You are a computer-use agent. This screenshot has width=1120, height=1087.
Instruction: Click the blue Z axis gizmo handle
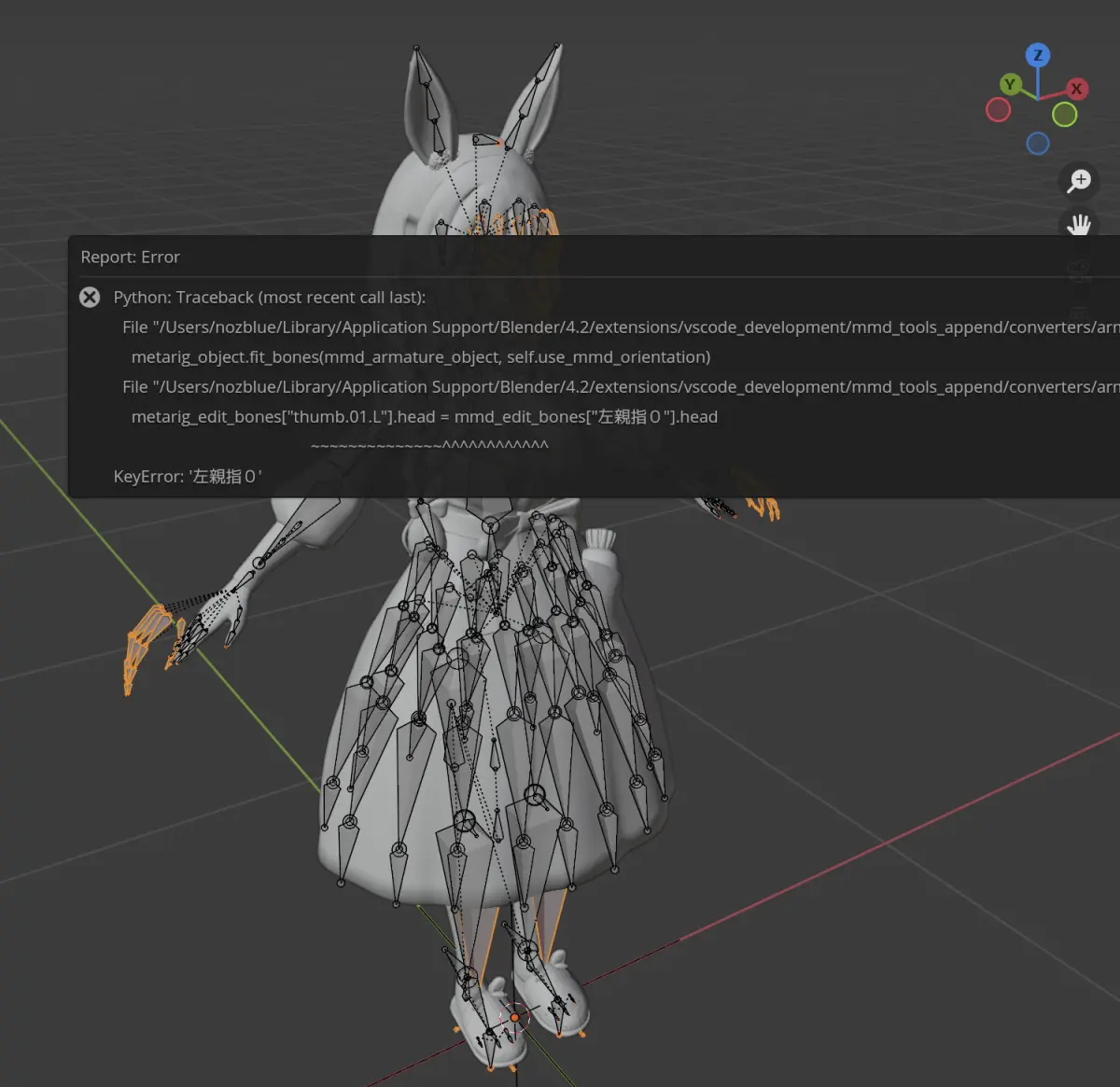click(x=1038, y=55)
